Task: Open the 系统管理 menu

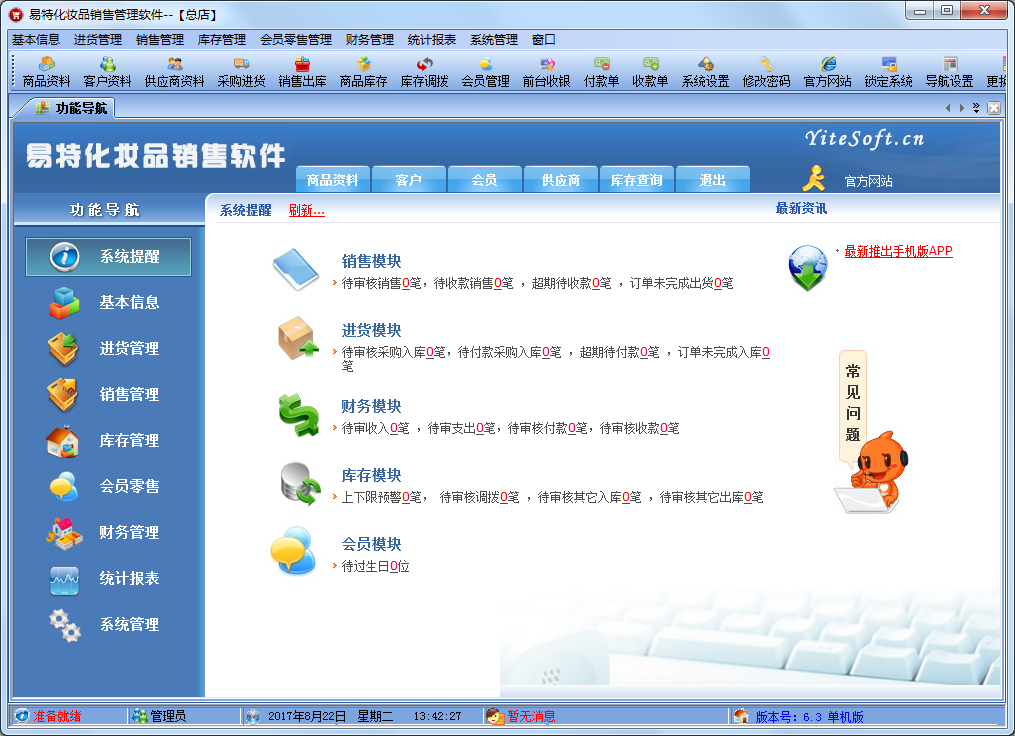Action: [x=494, y=39]
